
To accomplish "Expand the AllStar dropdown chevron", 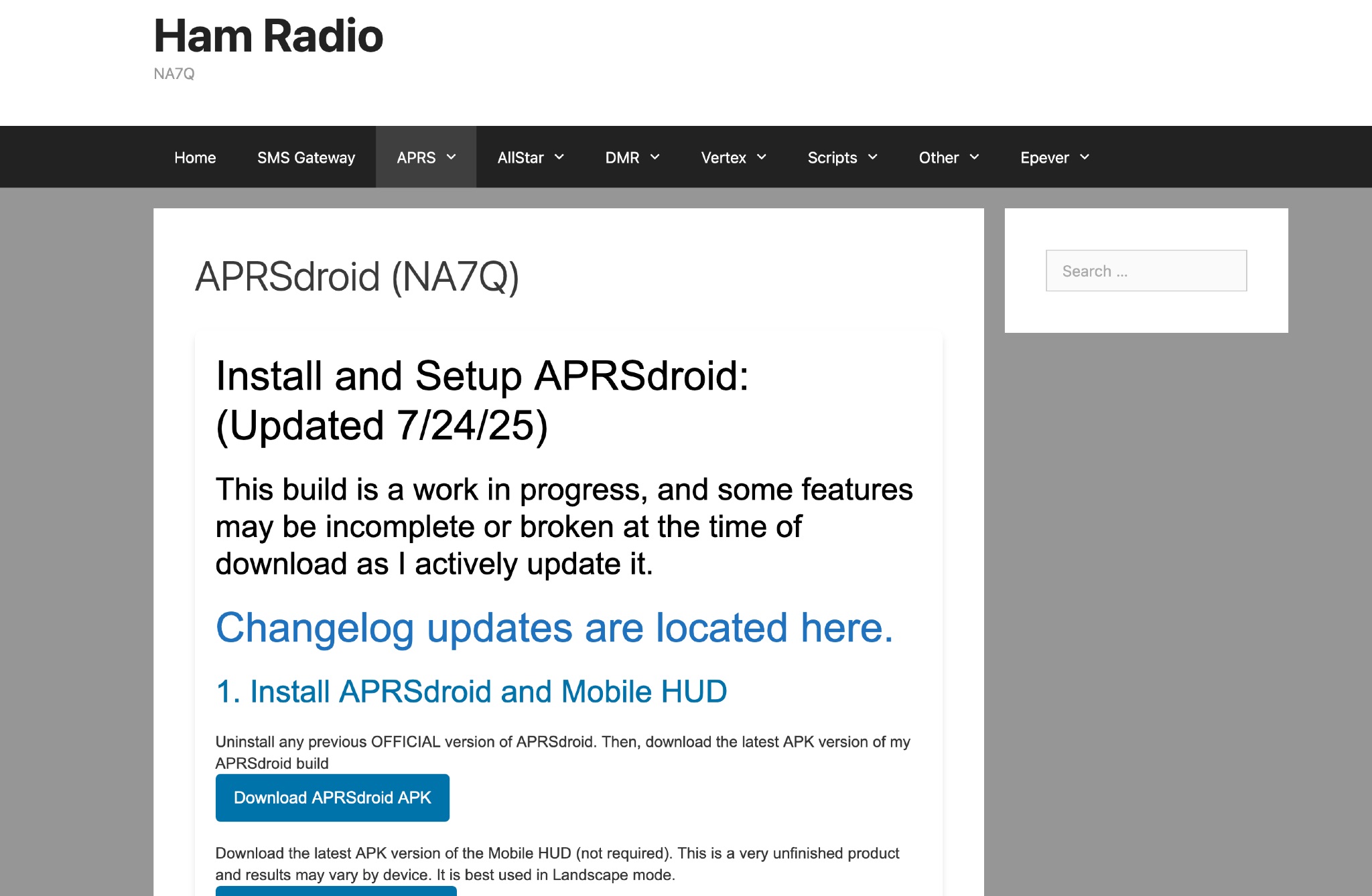I will (x=559, y=157).
